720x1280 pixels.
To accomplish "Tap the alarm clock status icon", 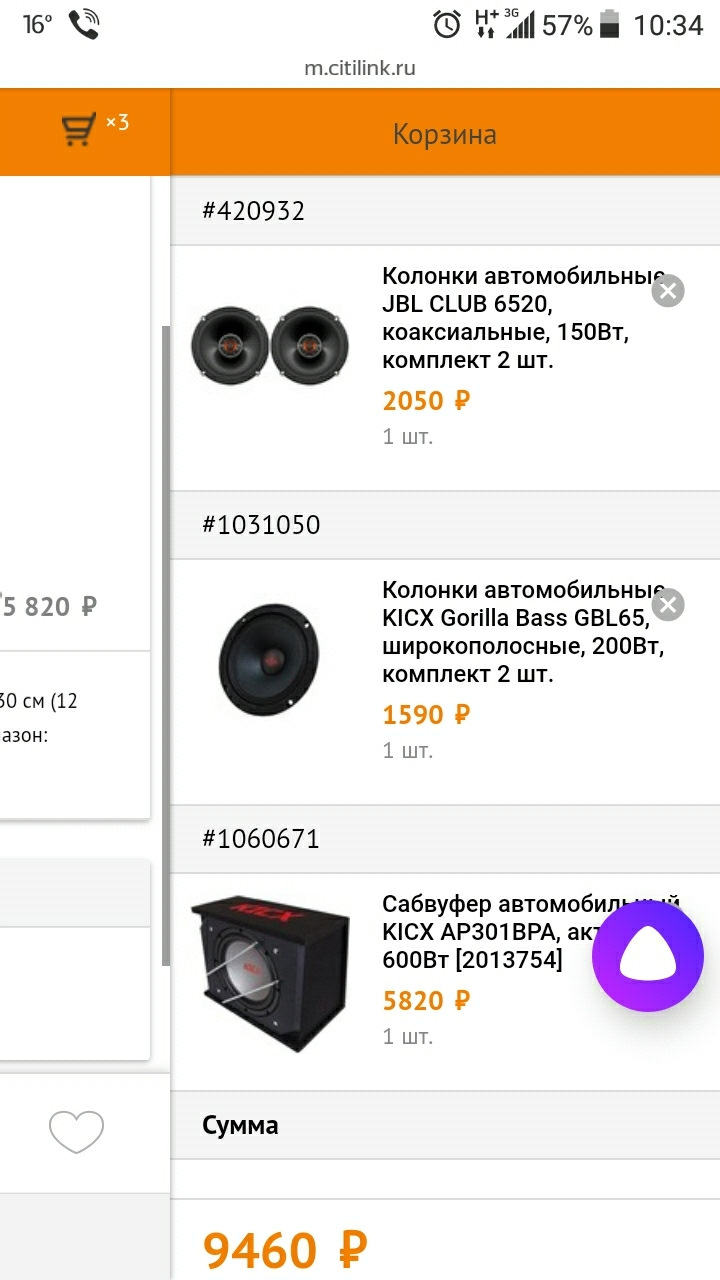I will 447,24.
